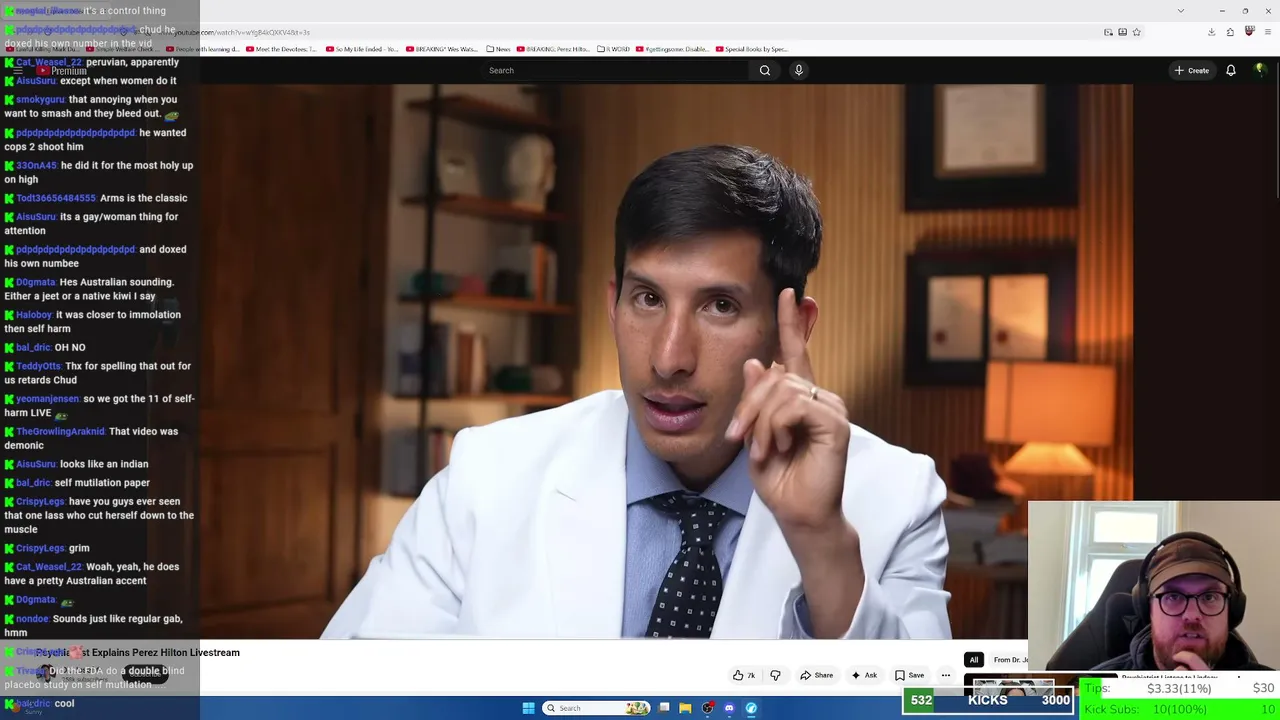Select the 'All' filter chip

pos(973,660)
